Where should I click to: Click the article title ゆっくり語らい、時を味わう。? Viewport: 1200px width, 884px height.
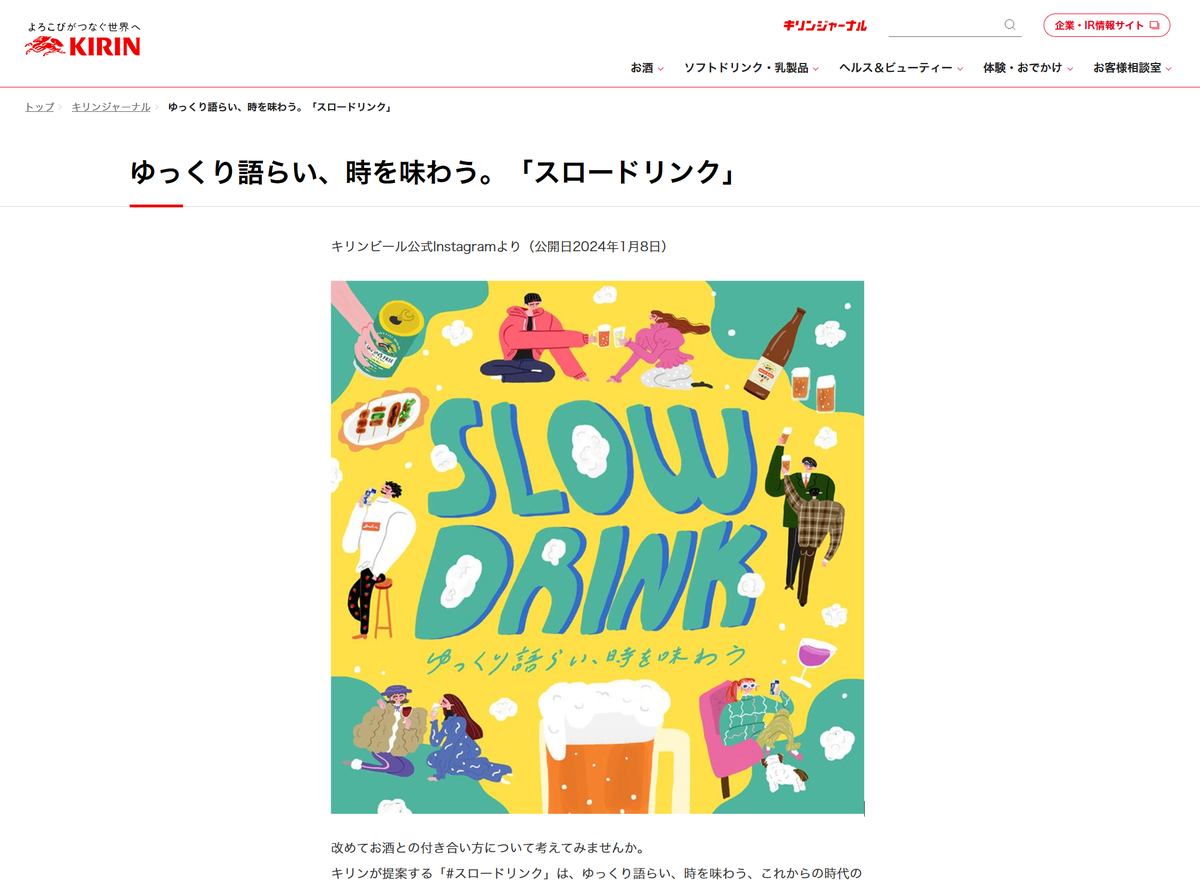tap(320, 172)
